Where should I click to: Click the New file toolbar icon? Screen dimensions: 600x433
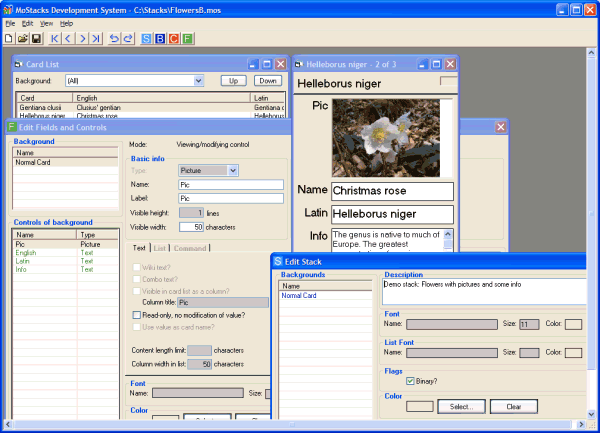pos(9,38)
